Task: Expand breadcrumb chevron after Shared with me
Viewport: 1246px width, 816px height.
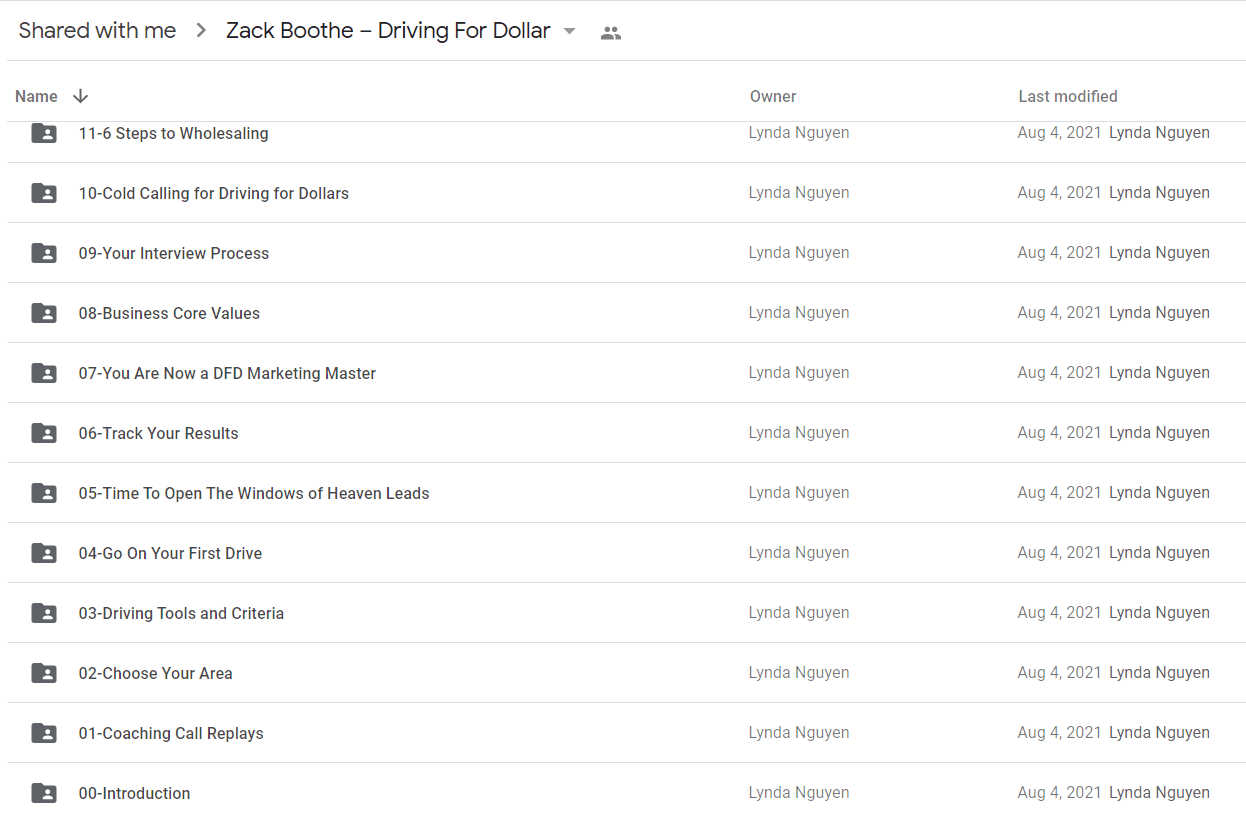Action: [201, 31]
